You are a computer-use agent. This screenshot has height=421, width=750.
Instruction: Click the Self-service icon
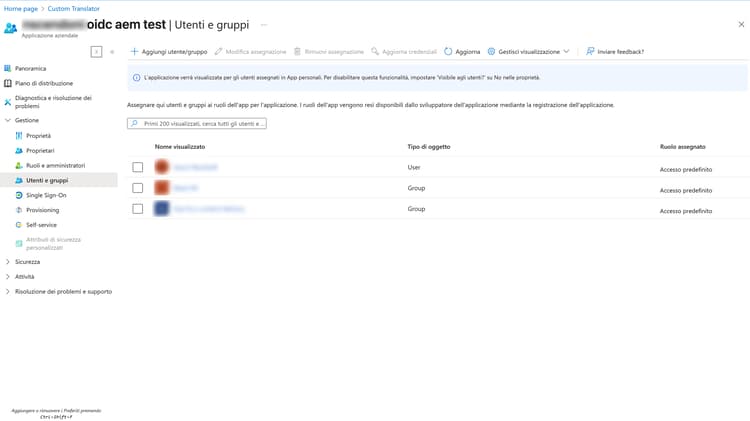[19, 225]
